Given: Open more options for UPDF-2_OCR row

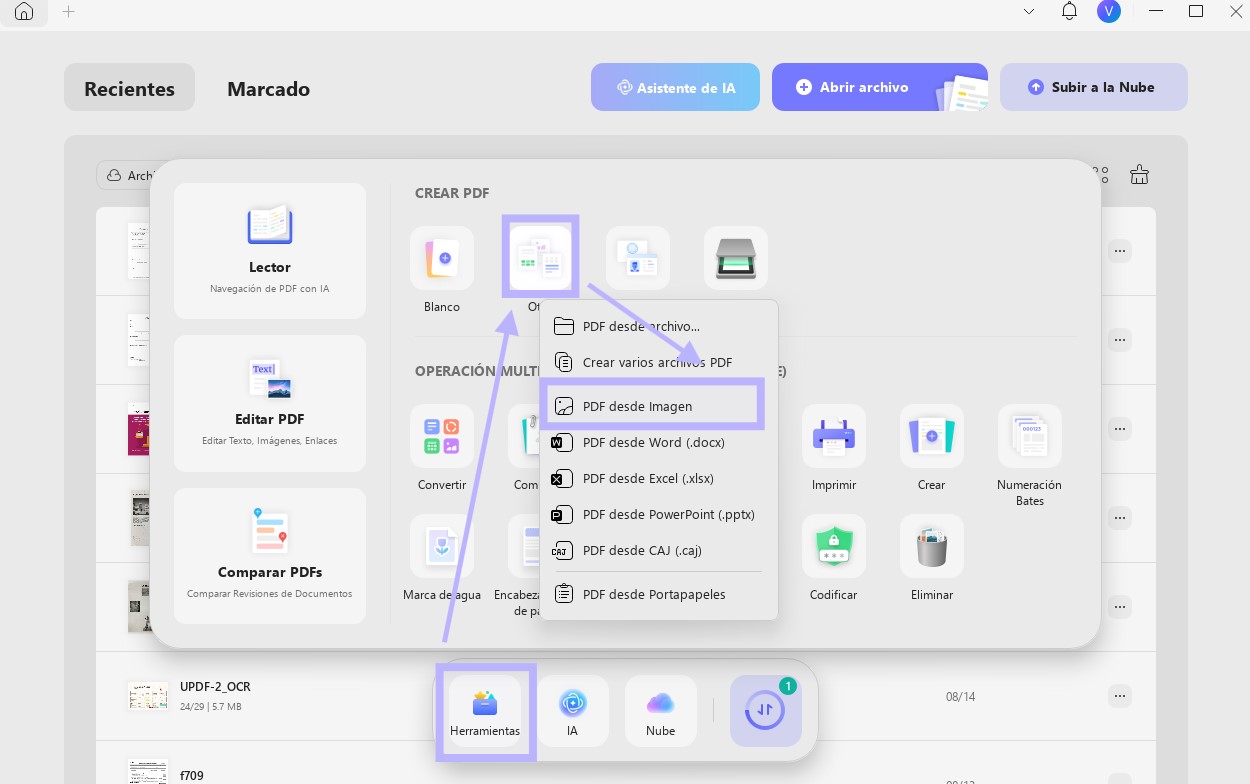Looking at the screenshot, I should [1119, 695].
